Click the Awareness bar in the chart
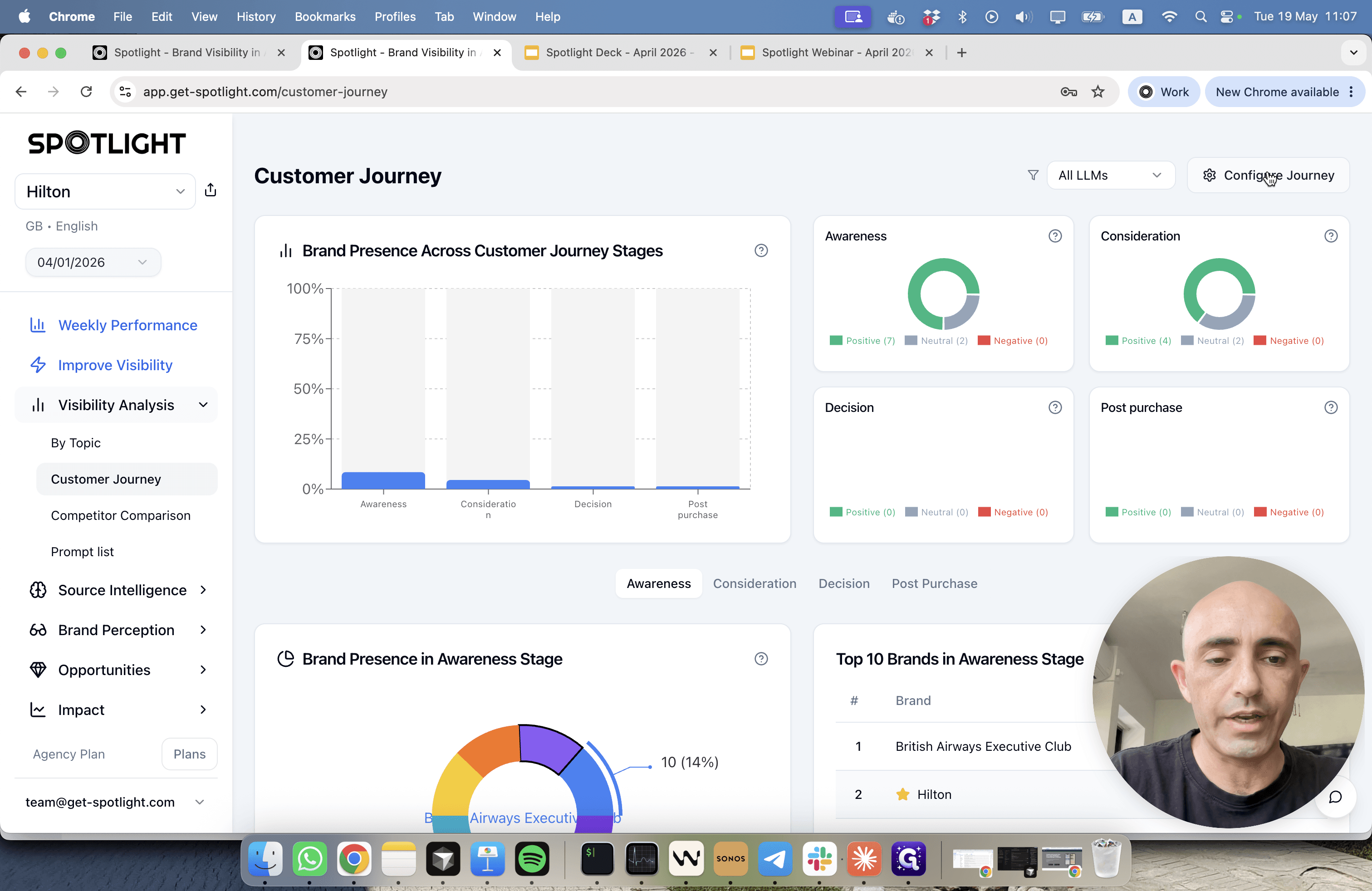This screenshot has width=1372, height=891. pos(383,480)
